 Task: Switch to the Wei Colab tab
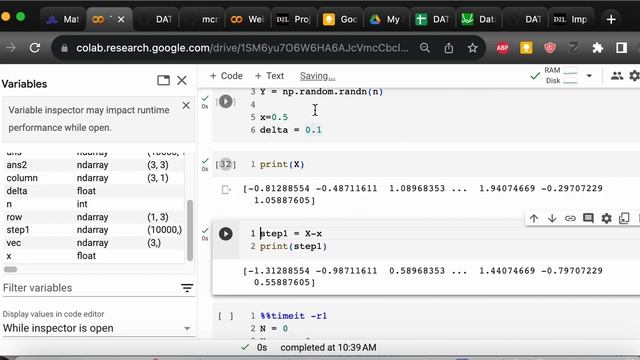click(x=248, y=19)
